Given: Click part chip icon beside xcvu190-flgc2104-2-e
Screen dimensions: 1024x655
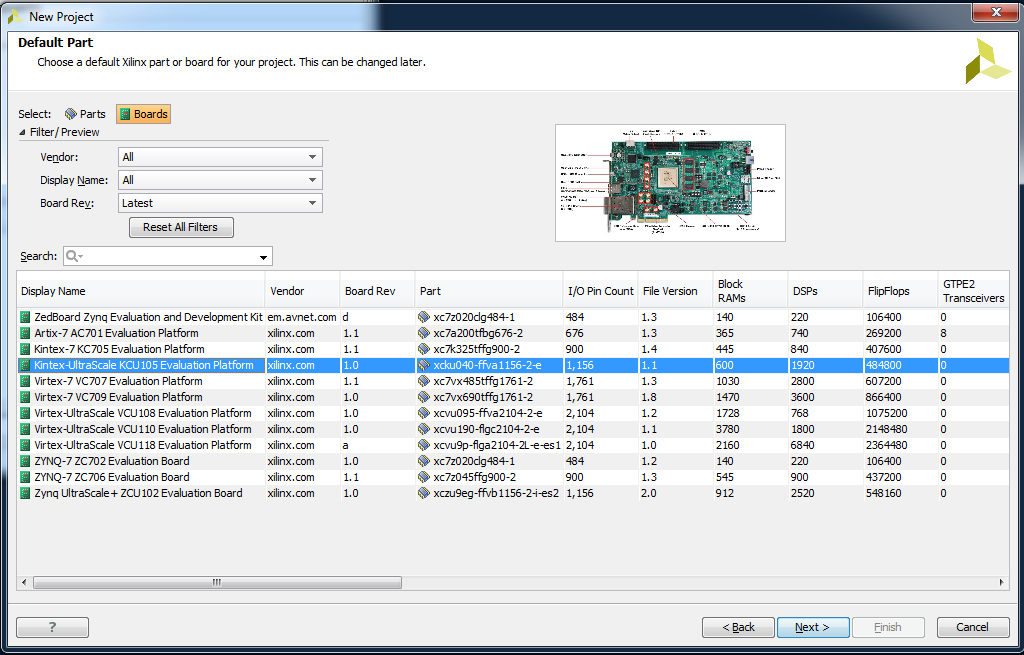Looking at the screenshot, I should pyautogui.click(x=424, y=429).
